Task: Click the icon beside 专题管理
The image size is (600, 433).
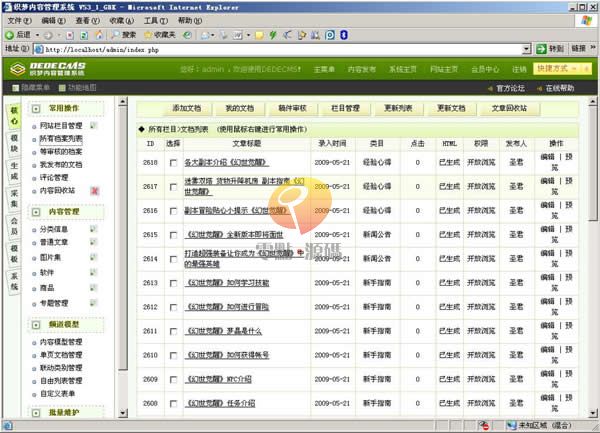Action: click(x=94, y=303)
